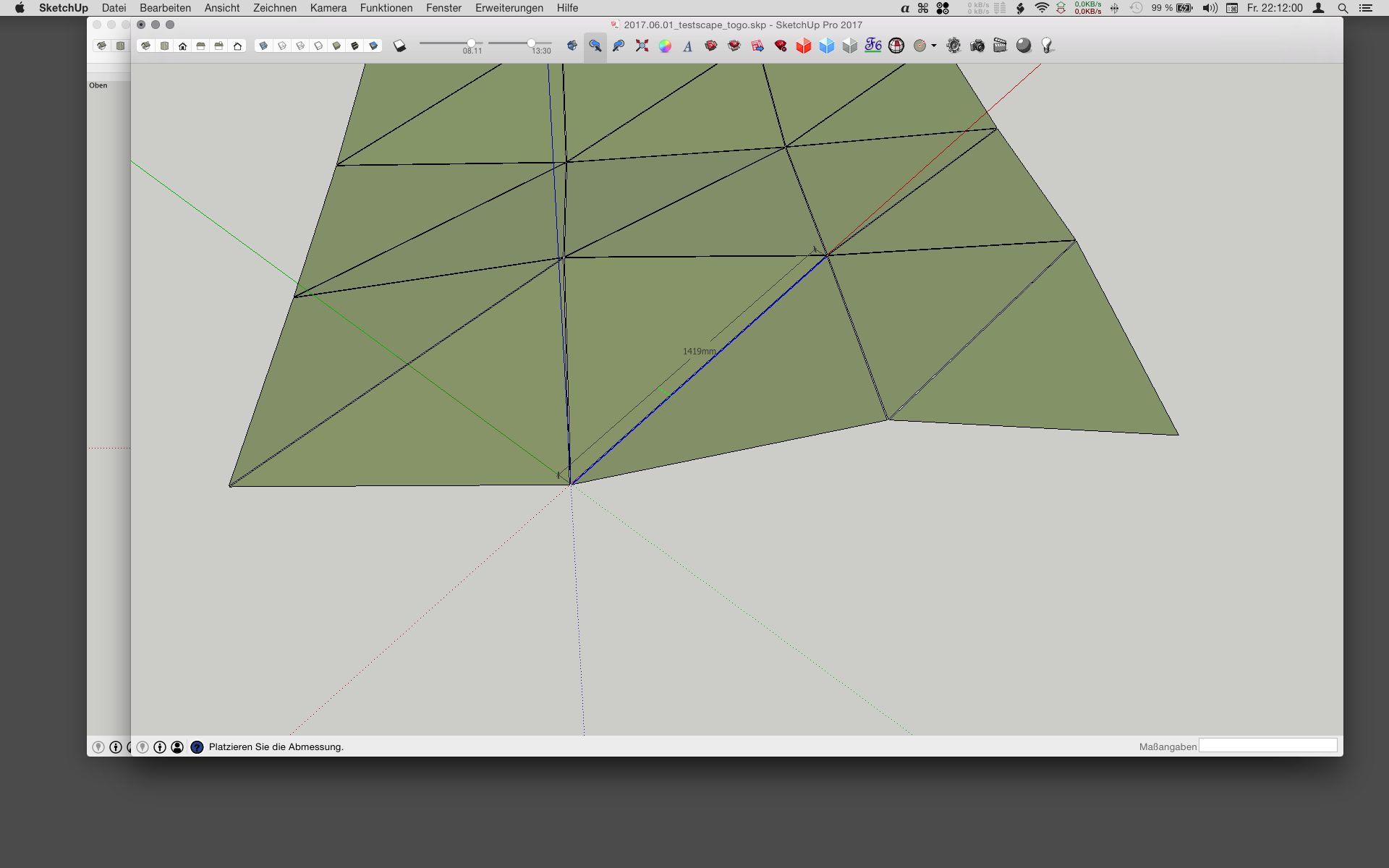The width and height of the screenshot is (1389, 868).
Task: Click the shadow time slider at 13:30
Action: click(531, 43)
